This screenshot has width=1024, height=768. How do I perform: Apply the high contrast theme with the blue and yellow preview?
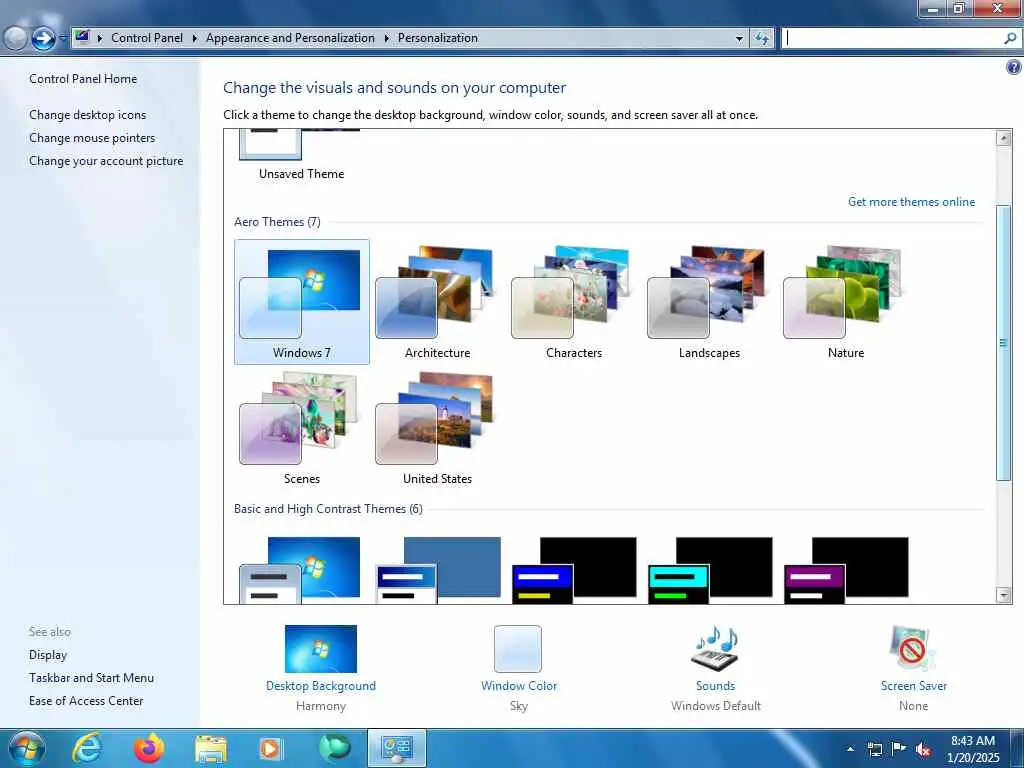pos(574,569)
